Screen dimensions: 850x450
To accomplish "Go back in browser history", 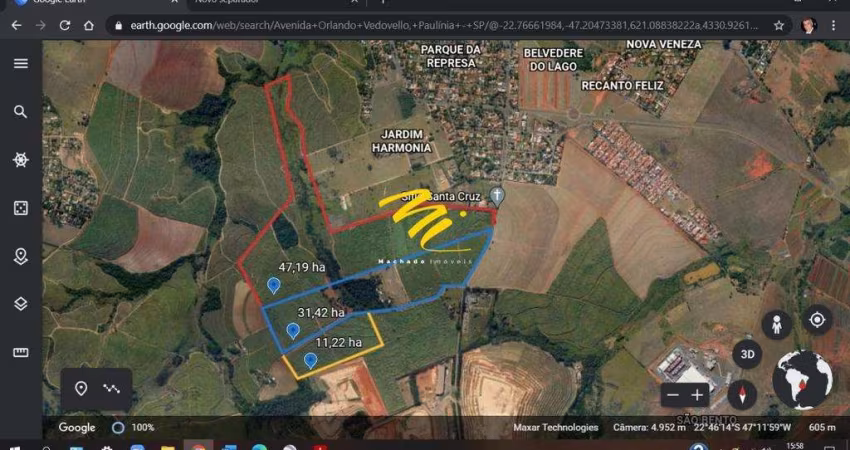I will [16, 25].
